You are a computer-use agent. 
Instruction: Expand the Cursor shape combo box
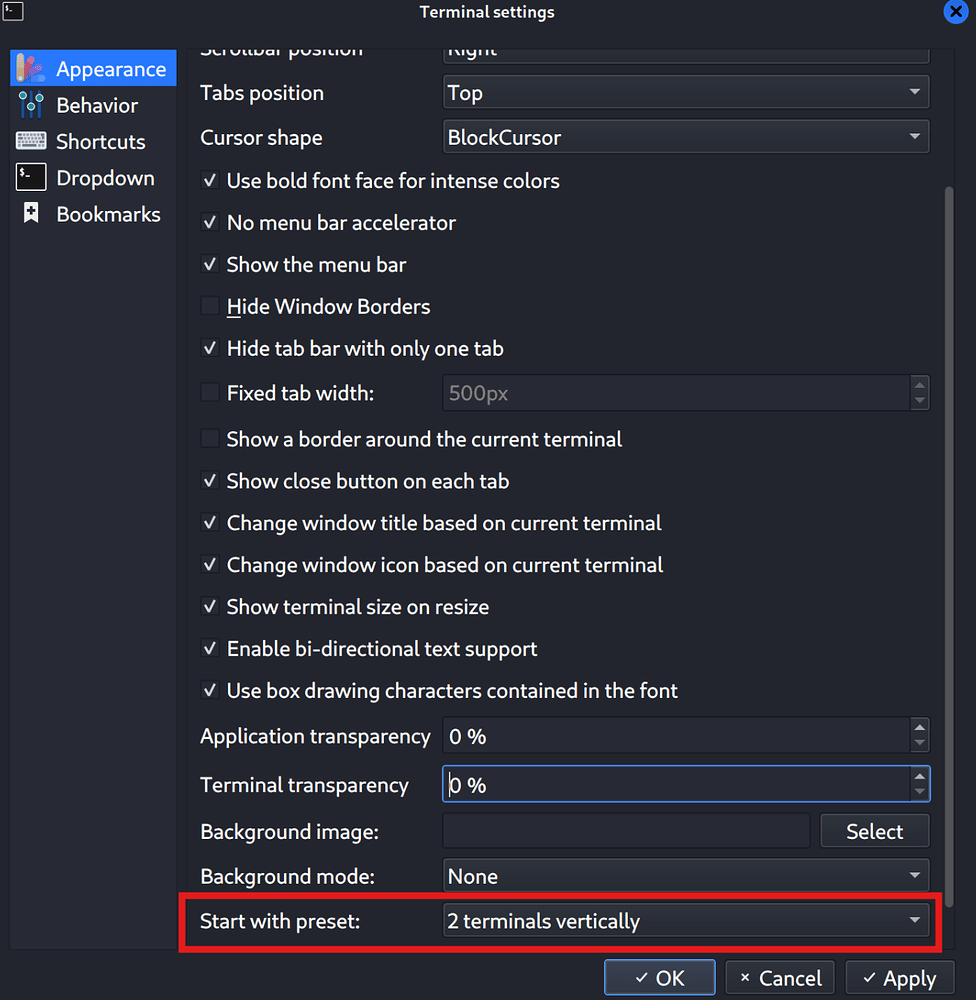[686, 137]
